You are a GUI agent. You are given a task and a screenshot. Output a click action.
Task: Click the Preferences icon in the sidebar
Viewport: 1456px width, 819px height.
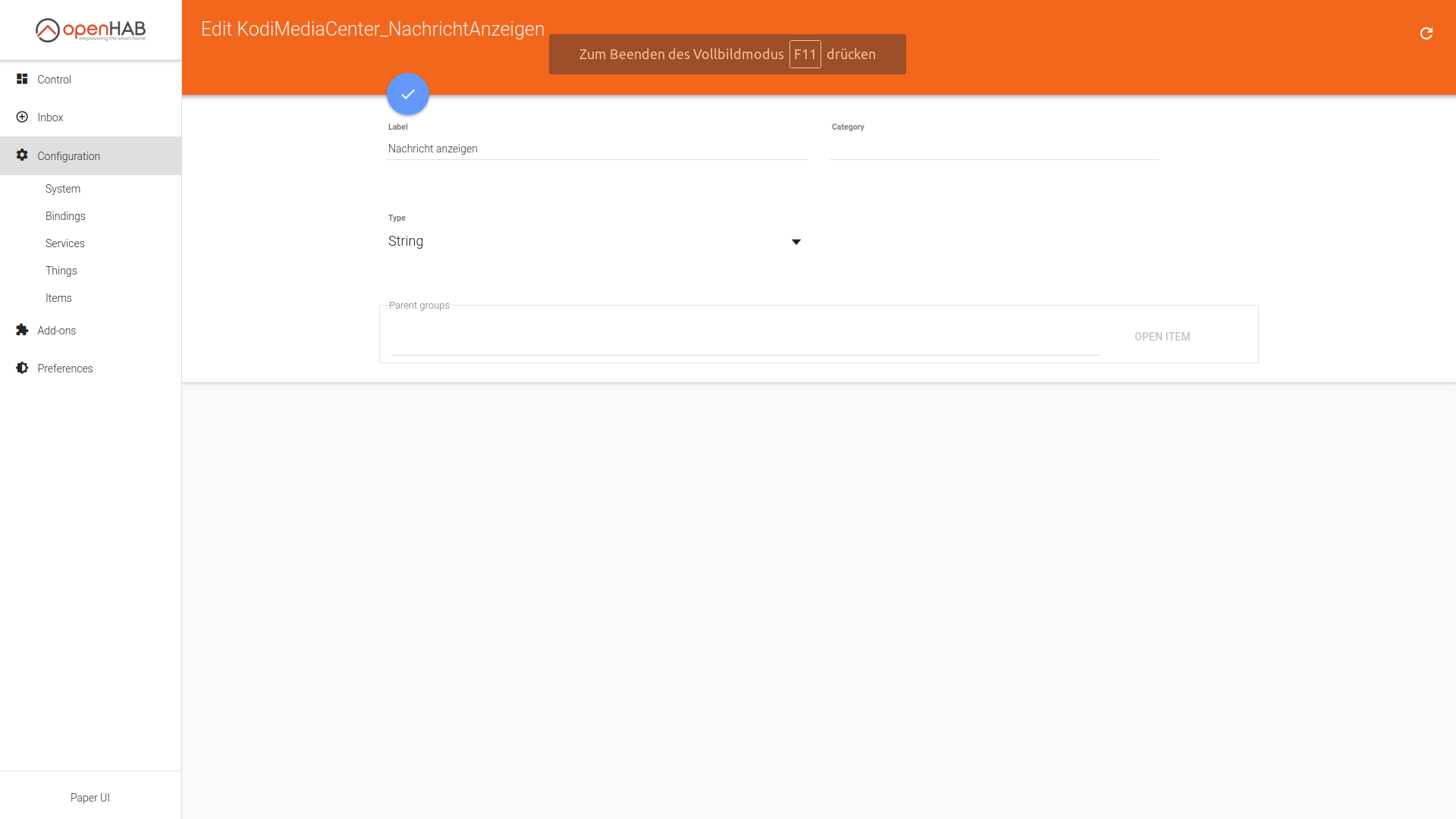pyautogui.click(x=22, y=368)
